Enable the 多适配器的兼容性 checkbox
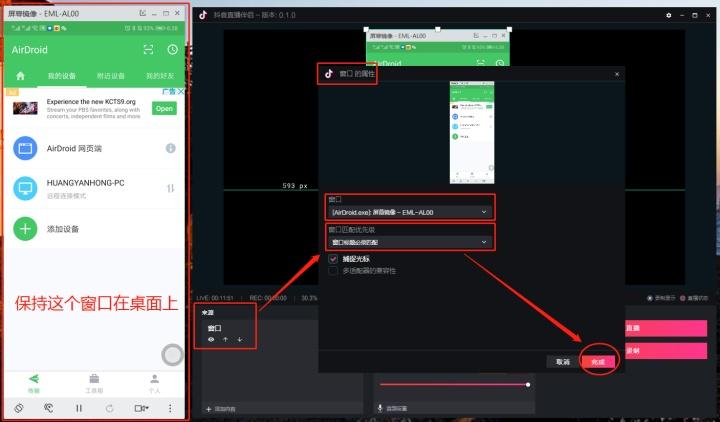Viewport: 720px width, 422px height. (333, 271)
